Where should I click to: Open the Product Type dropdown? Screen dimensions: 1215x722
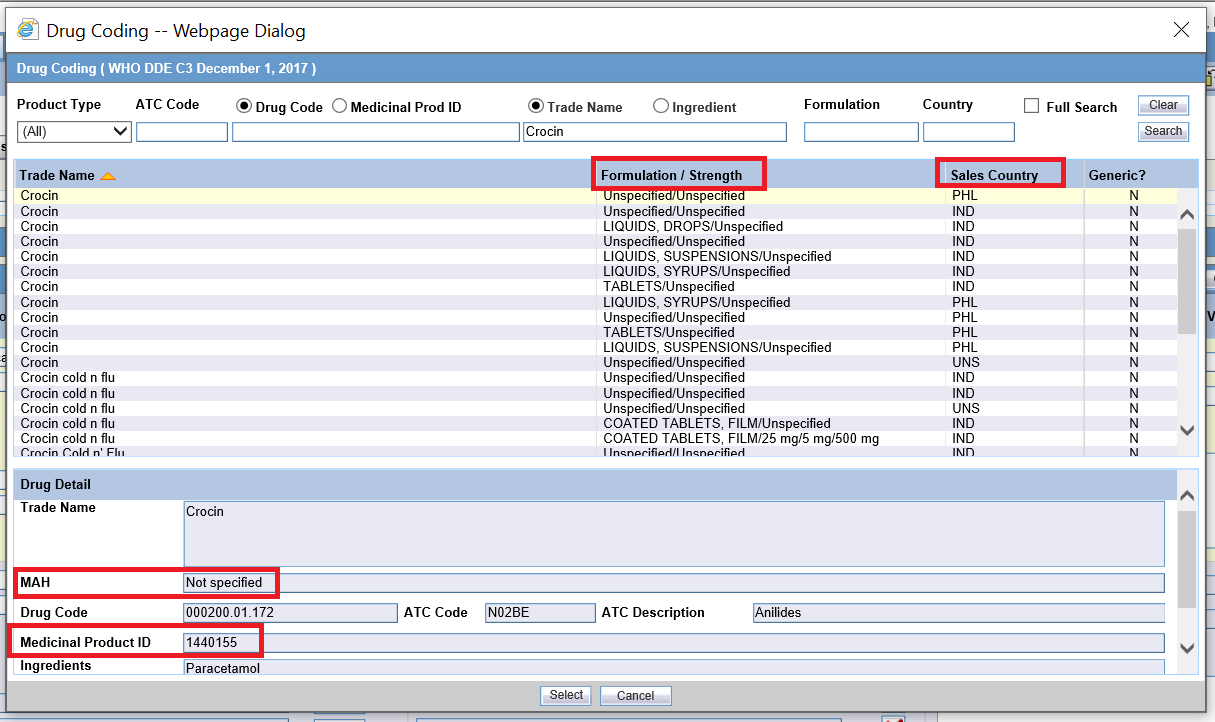point(75,131)
